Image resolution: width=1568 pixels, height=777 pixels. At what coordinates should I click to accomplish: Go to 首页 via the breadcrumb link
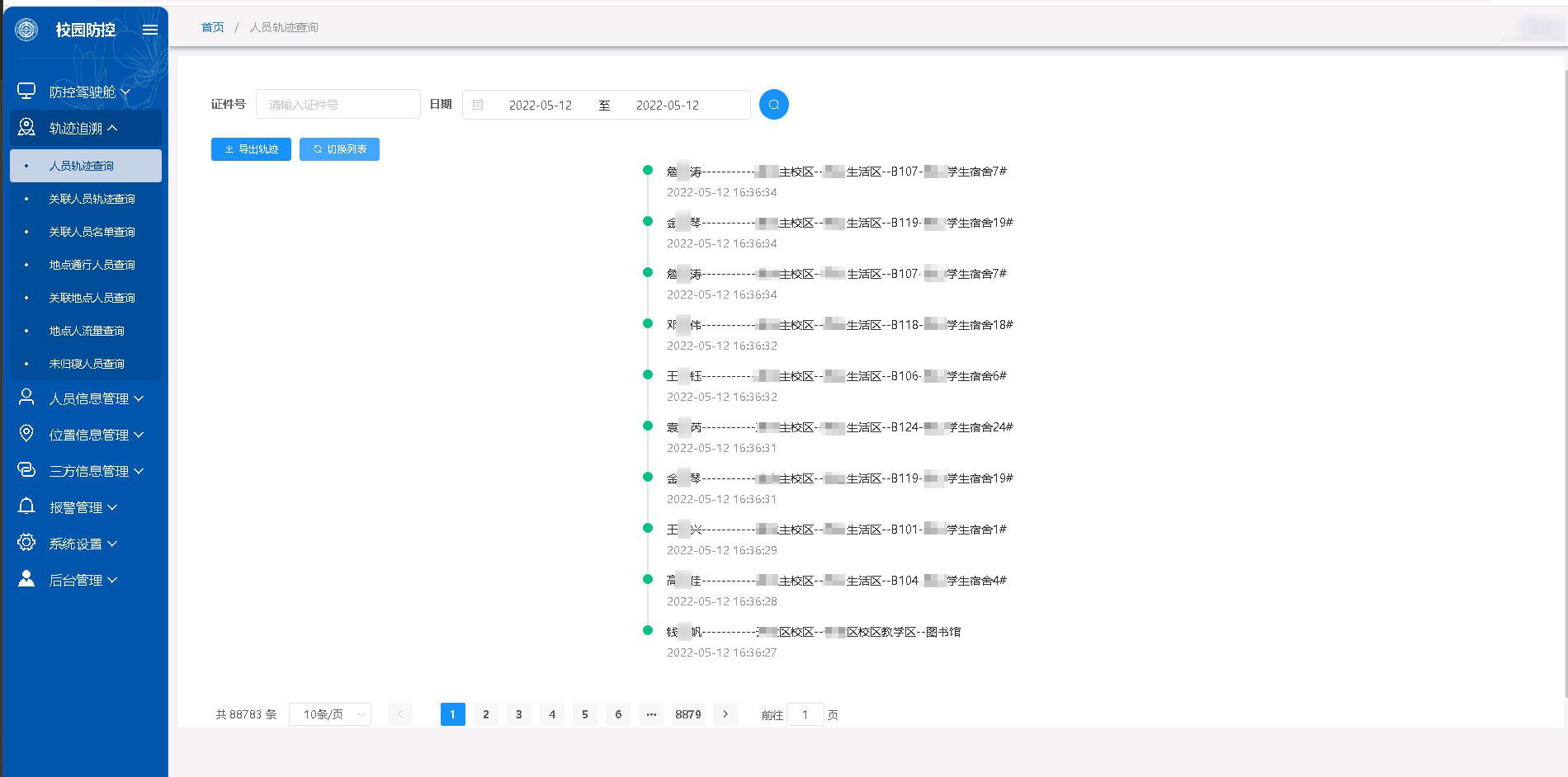212,27
